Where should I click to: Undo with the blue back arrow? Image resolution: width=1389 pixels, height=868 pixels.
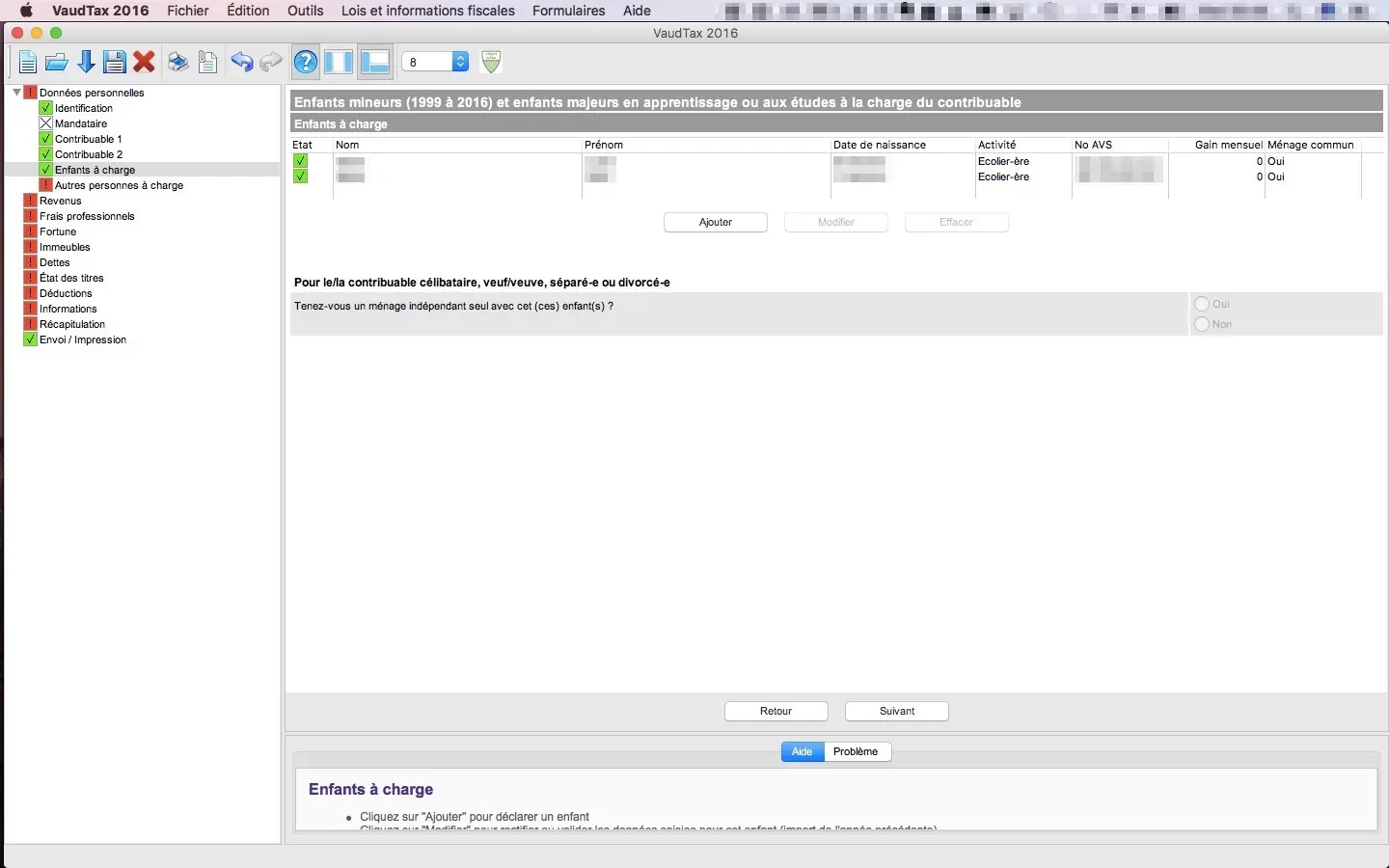(242, 63)
